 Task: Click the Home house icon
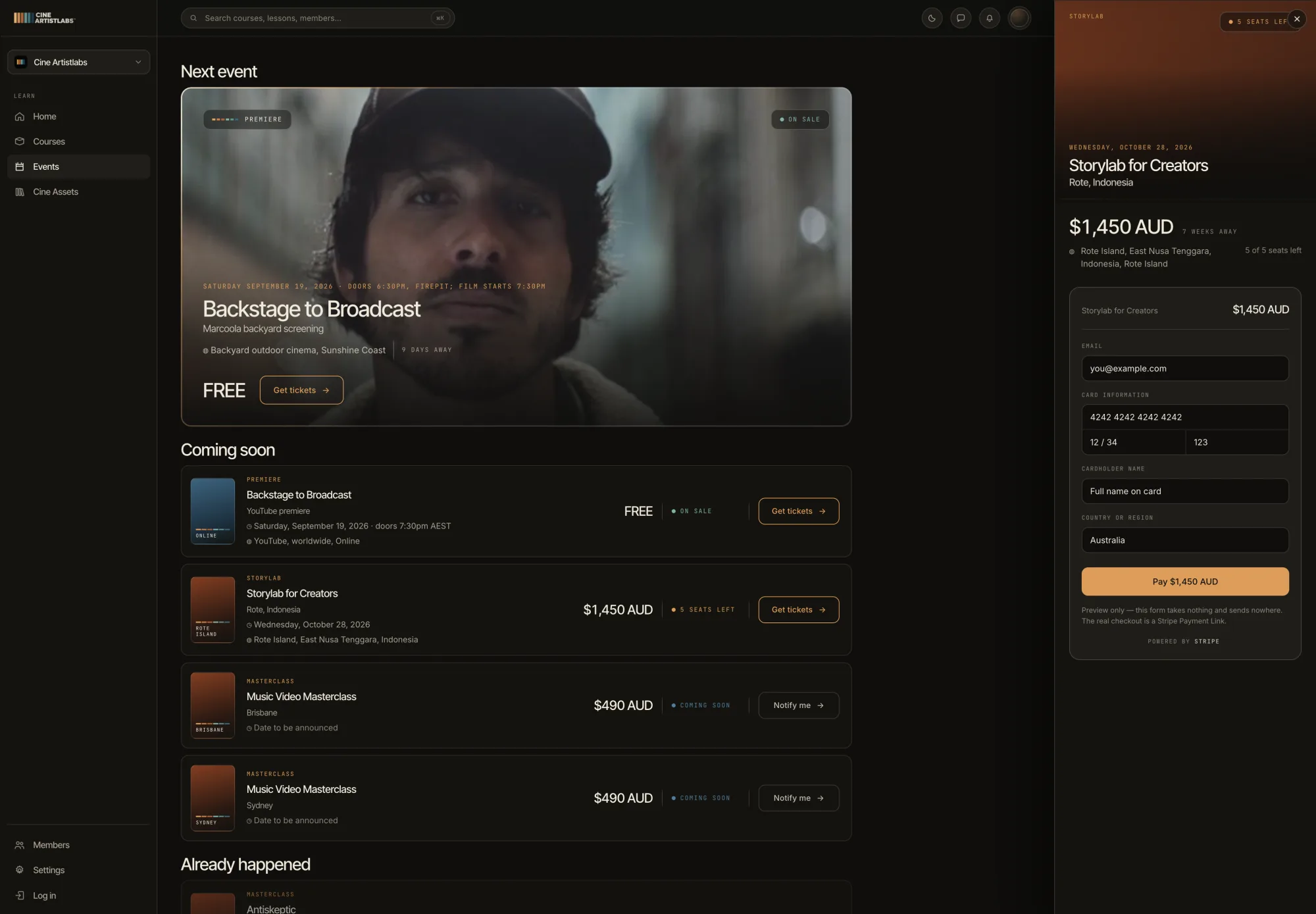tap(20, 116)
